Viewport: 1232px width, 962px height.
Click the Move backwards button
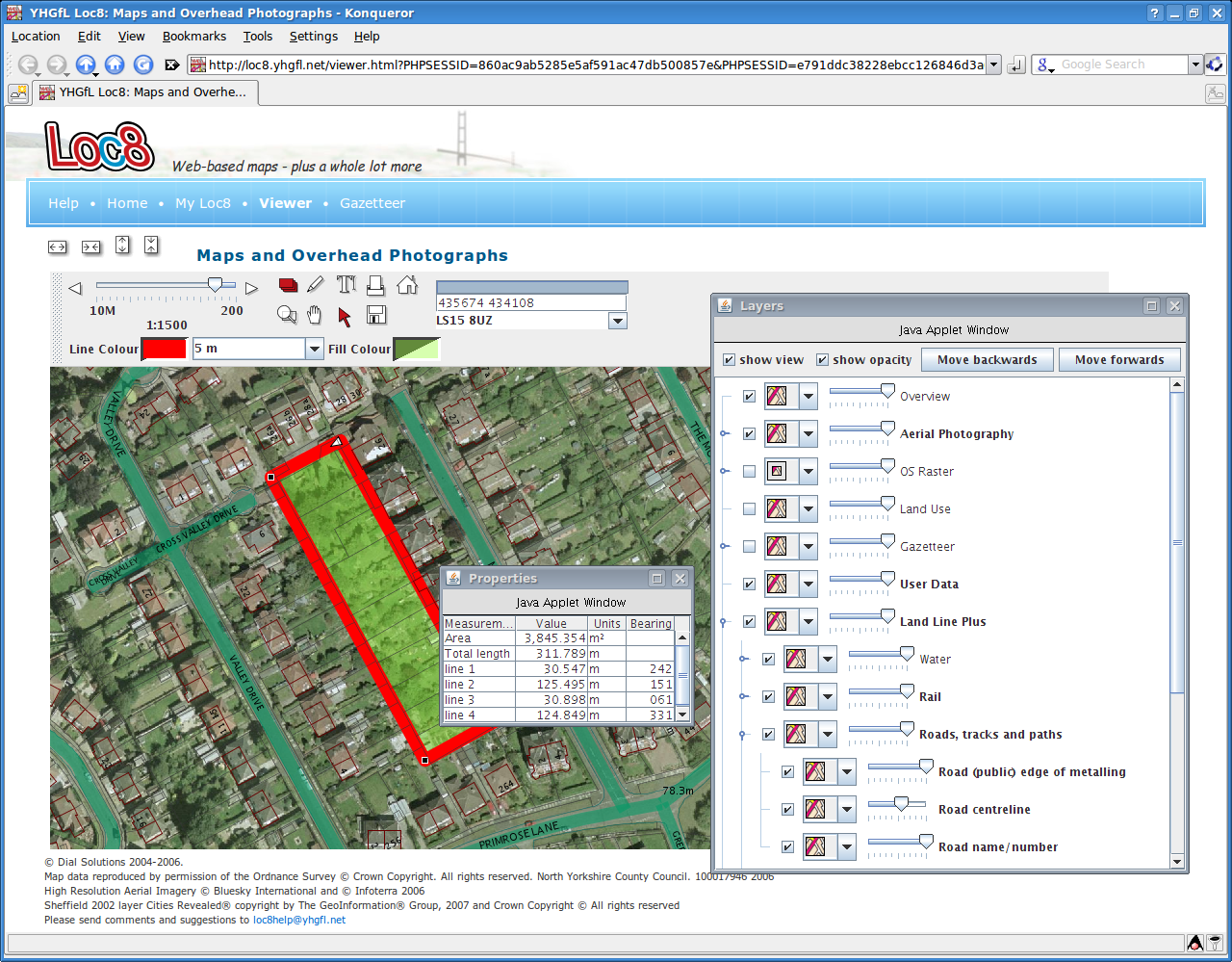coord(988,359)
